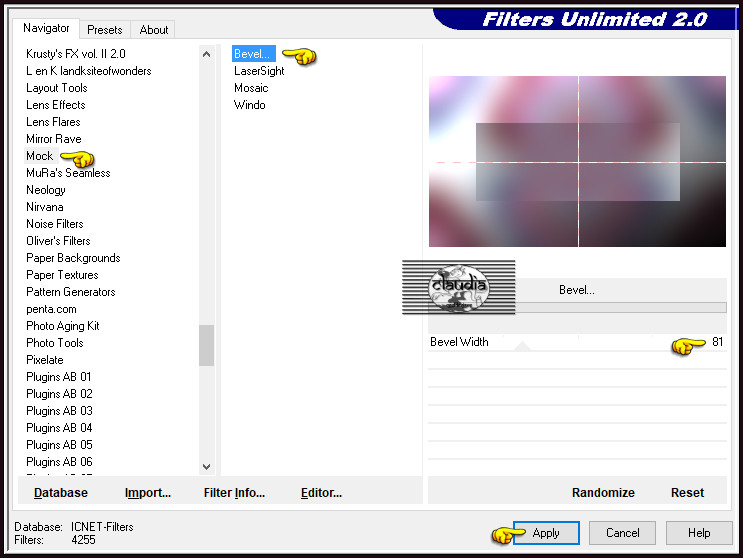Select Pattern Generators group
This screenshot has height=558, width=743.
71,292
